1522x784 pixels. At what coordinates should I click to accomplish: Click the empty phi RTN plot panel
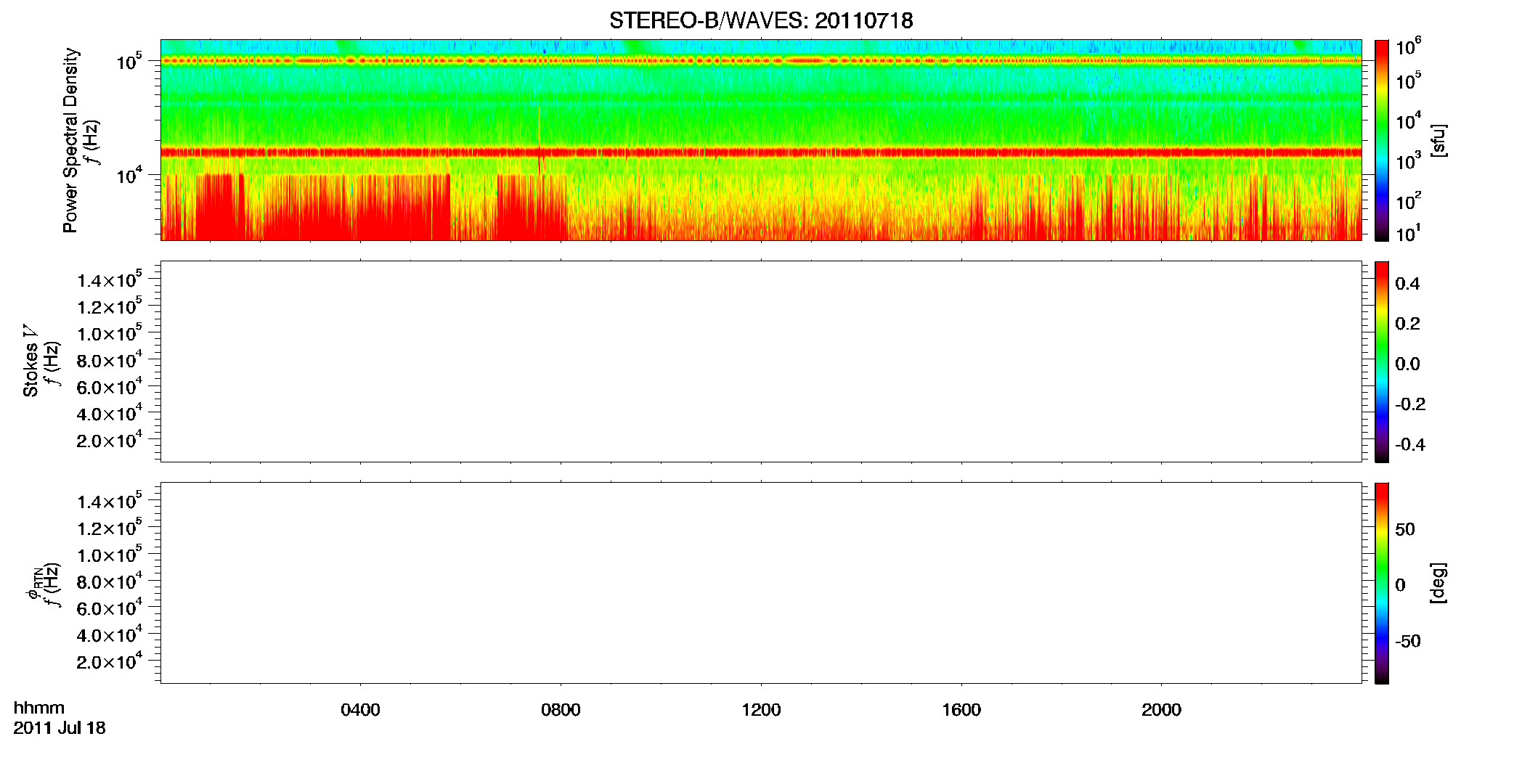tap(761, 583)
